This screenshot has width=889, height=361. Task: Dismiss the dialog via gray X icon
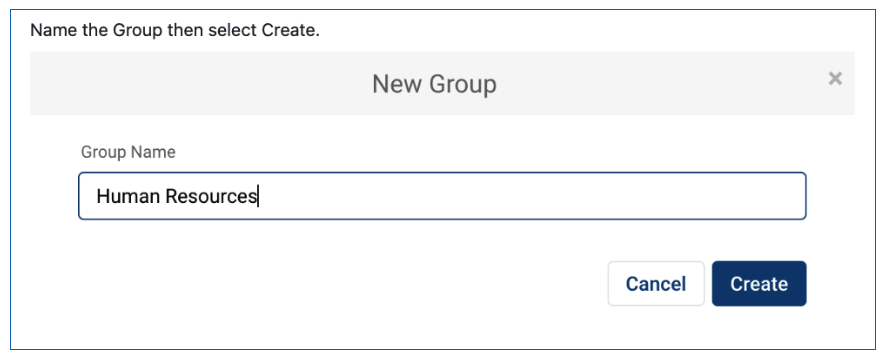[x=835, y=79]
